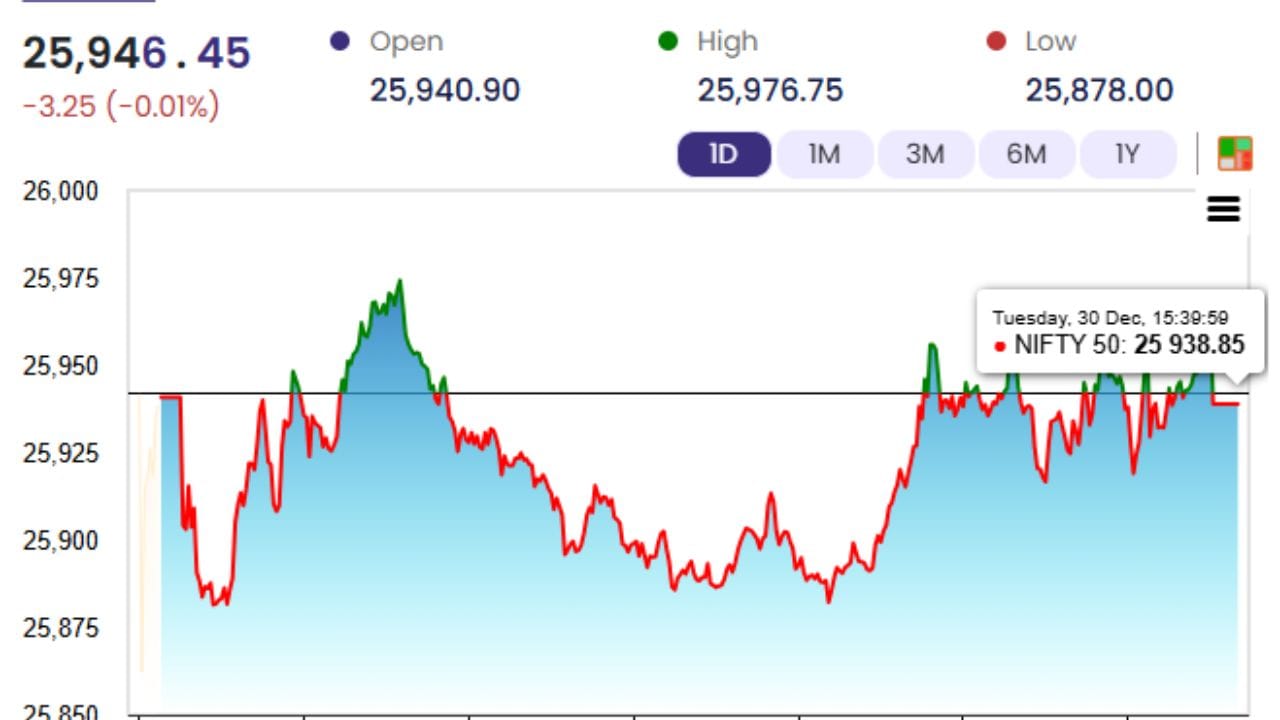The image size is (1280, 720).
Task: Switch chart to 1M range
Action: [824, 155]
